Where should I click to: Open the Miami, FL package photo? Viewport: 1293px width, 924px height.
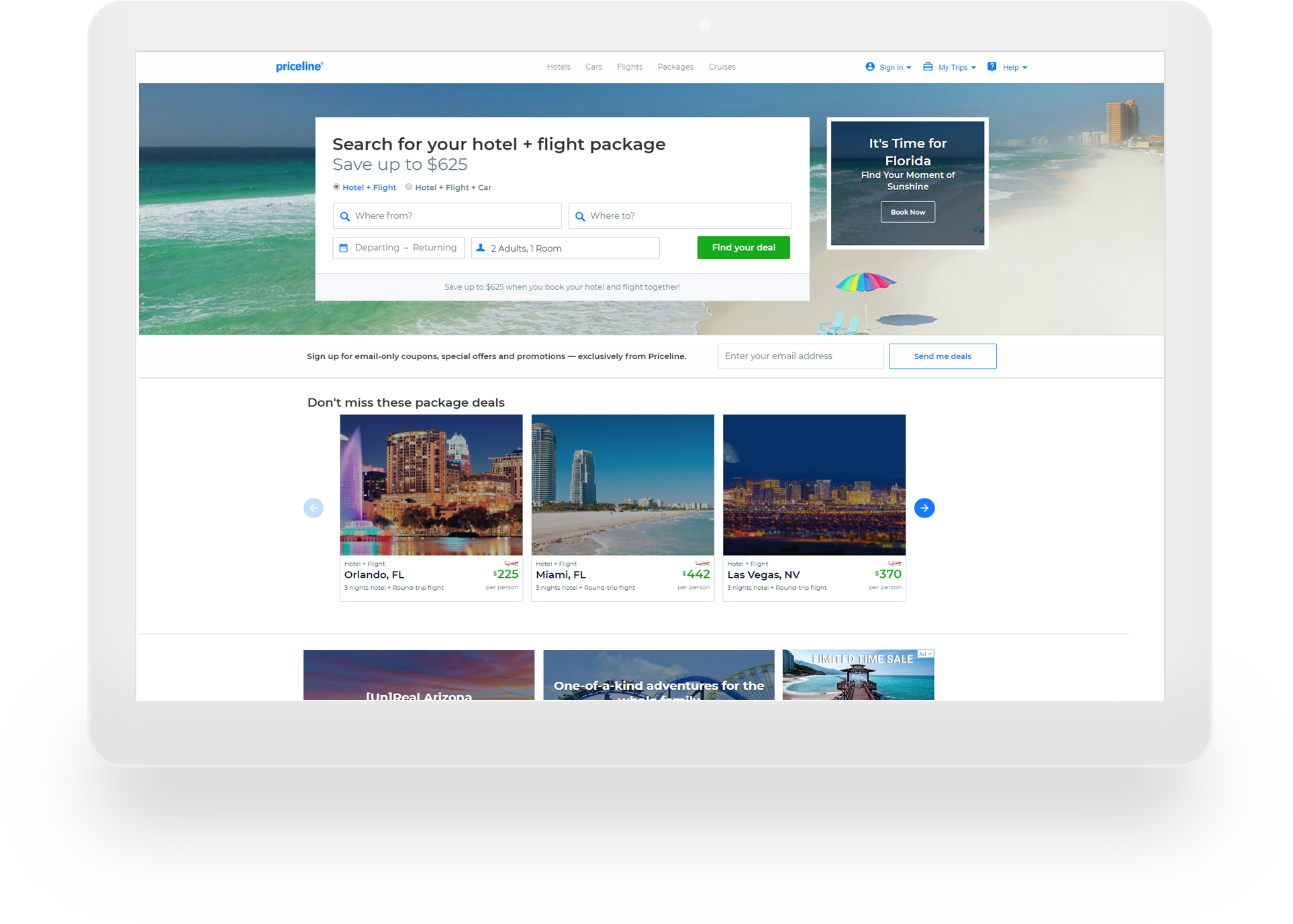coord(622,484)
